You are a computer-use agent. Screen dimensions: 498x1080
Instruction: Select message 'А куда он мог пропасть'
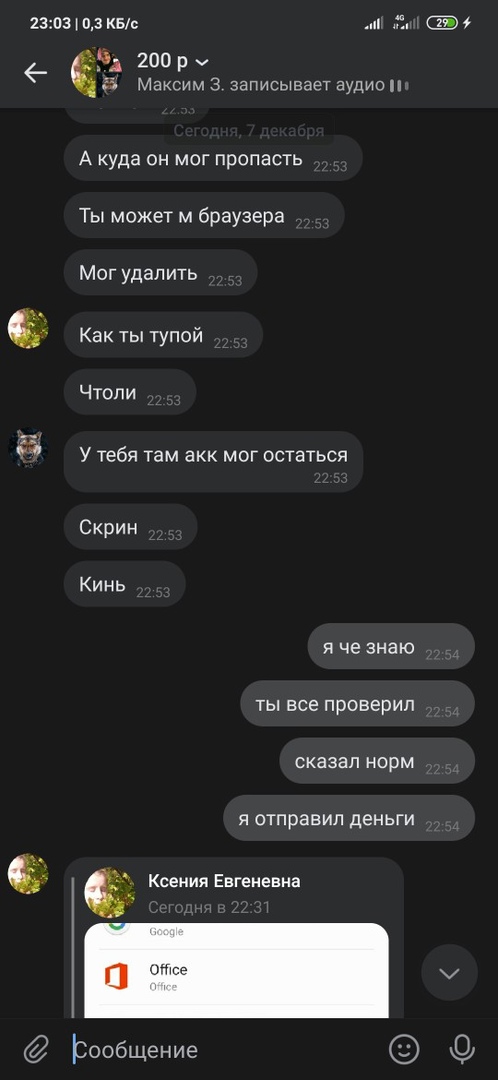pos(213,158)
